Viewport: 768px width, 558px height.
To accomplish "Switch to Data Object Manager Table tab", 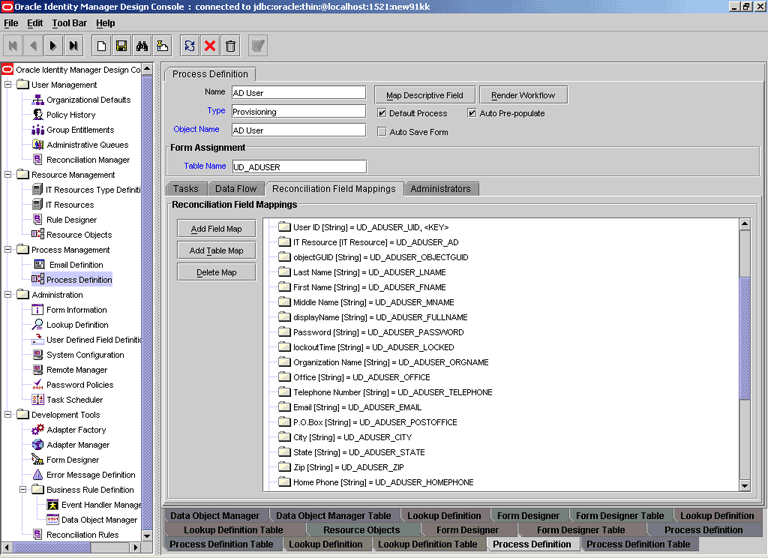I will pyautogui.click(x=334, y=516).
